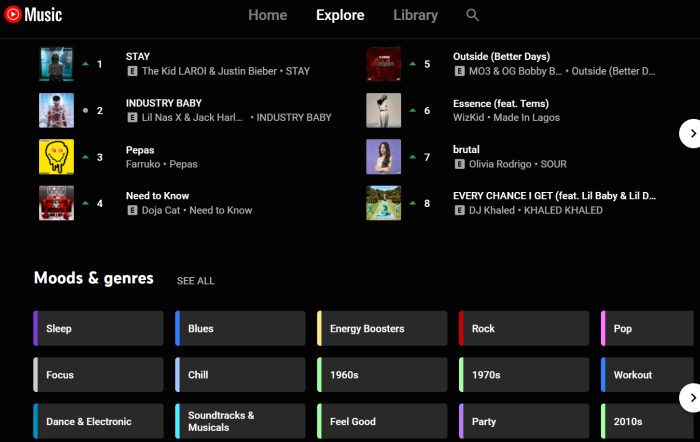The image size is (700, 442).
Task: Open the 1960s category
Action: coord(382,375)
